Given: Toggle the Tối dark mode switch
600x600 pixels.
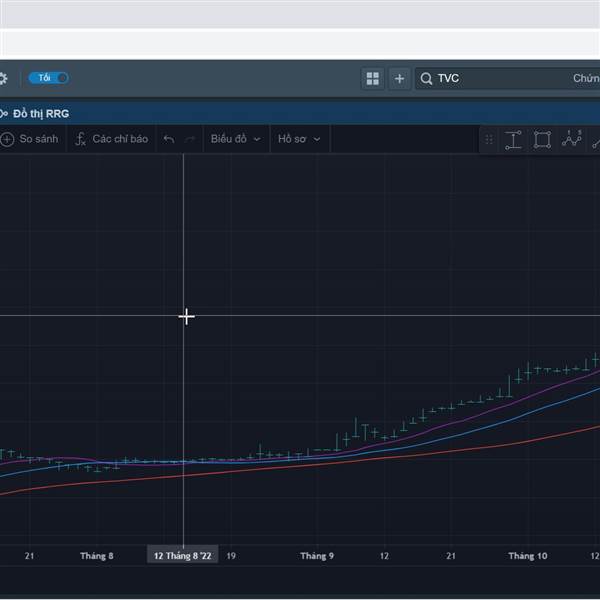Looking at the screenshot, I should click(x=49, y=78).
